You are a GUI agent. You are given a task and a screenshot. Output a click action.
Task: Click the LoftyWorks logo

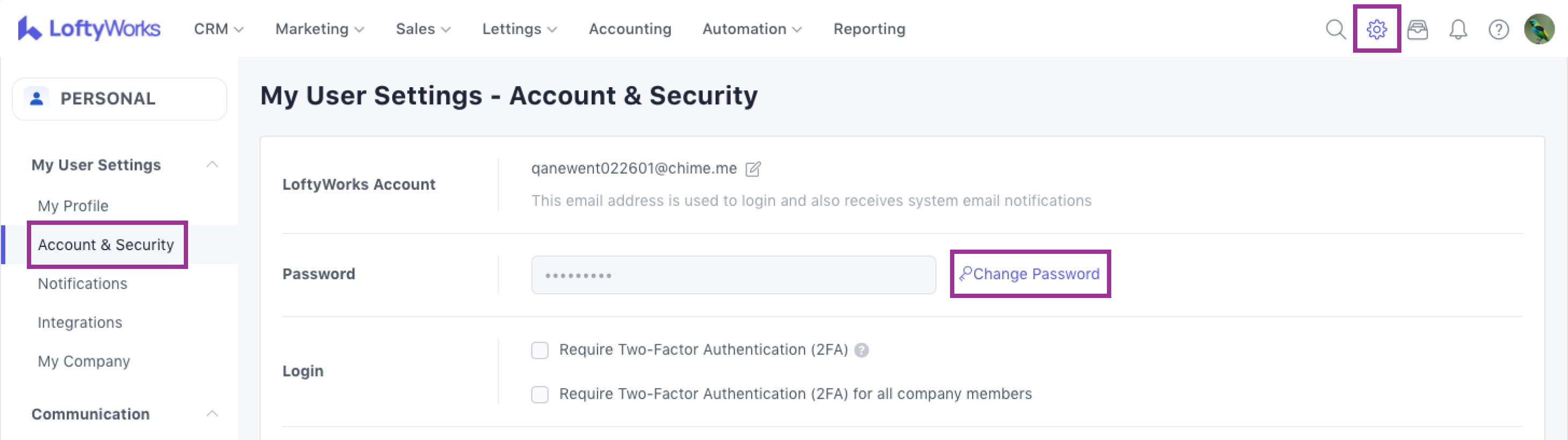pos(90,29)
